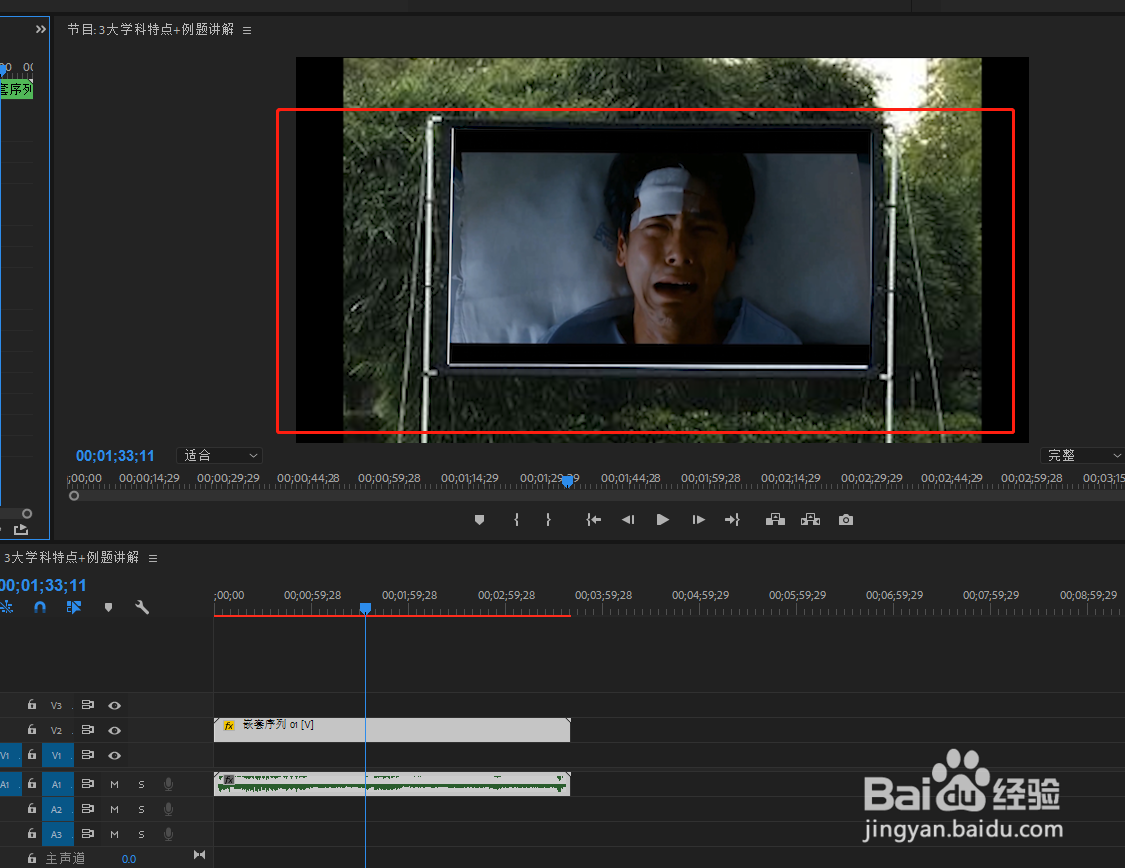Mute audio track A2

114,809
